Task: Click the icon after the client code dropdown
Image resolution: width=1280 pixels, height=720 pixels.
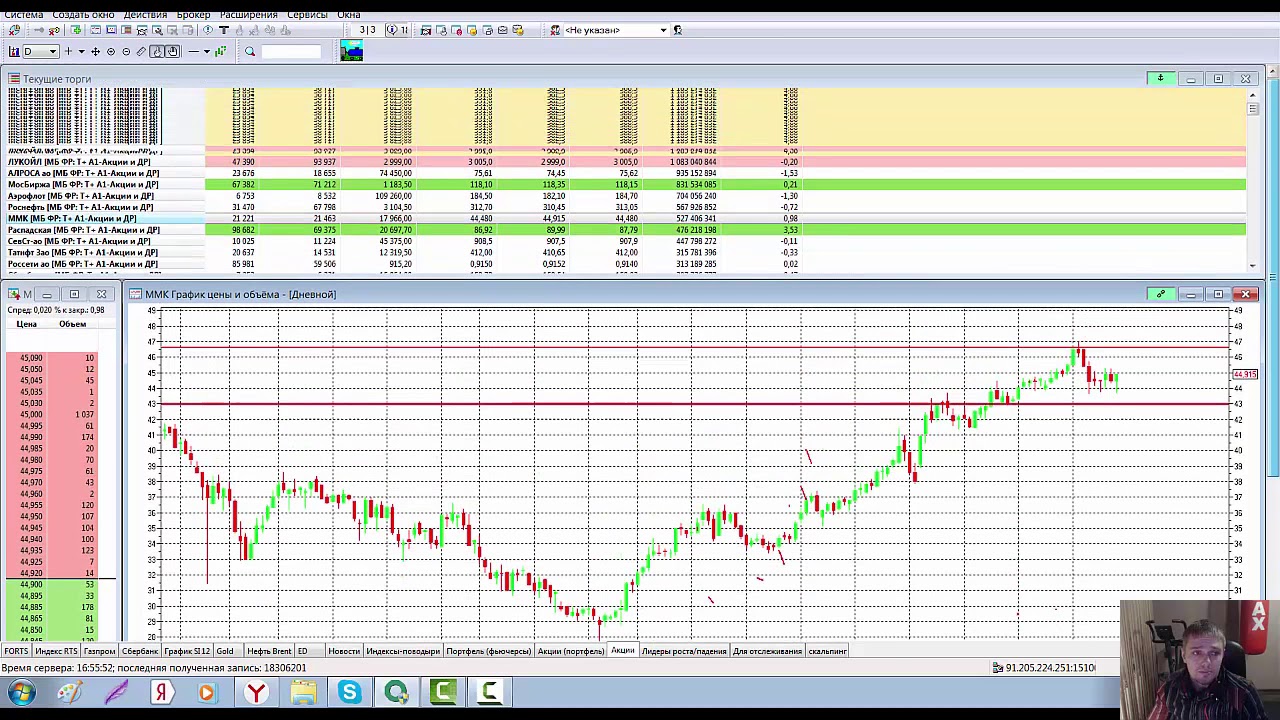Action: point(677,30)
